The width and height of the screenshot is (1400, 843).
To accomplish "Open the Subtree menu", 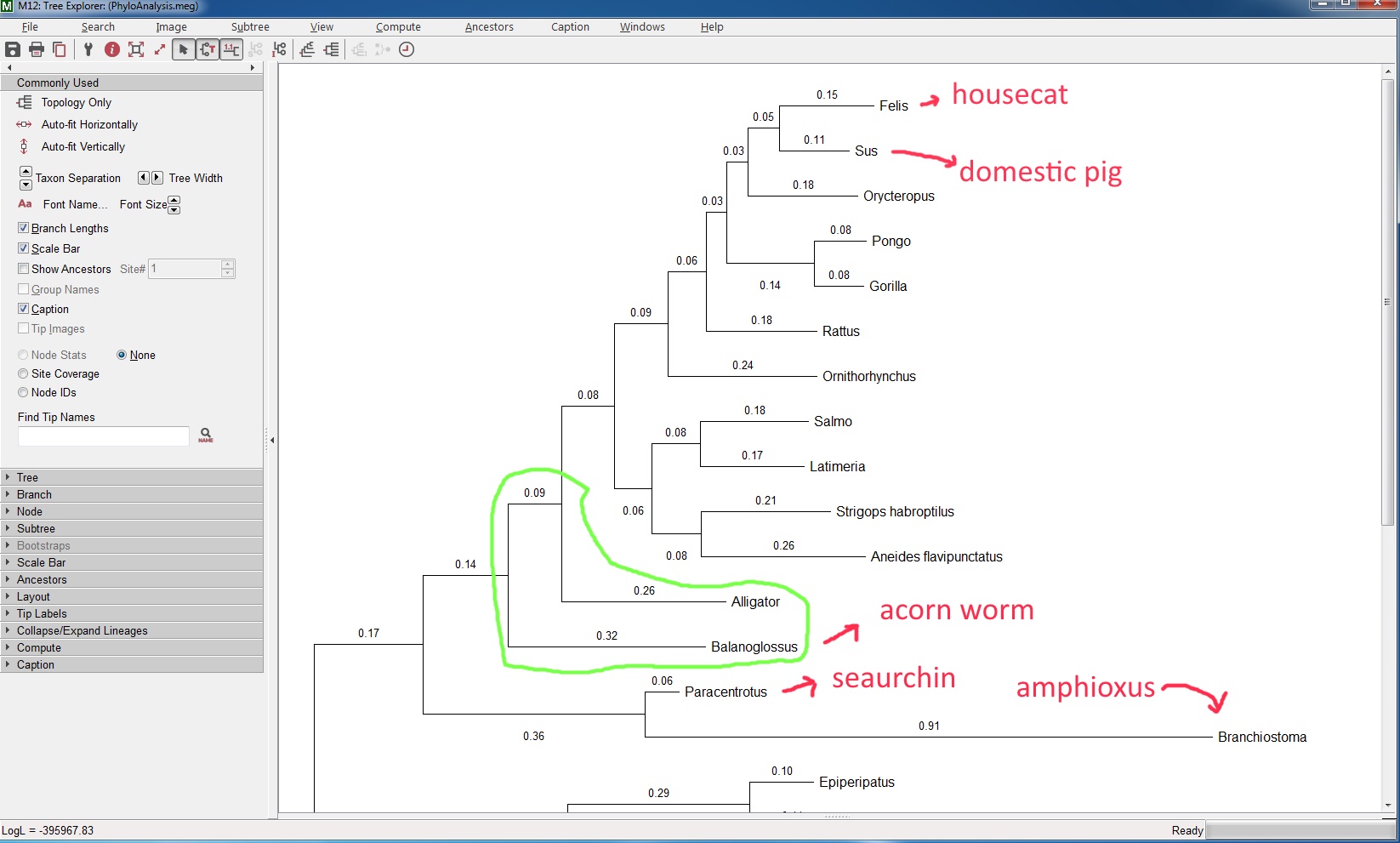I will (250, 27).
